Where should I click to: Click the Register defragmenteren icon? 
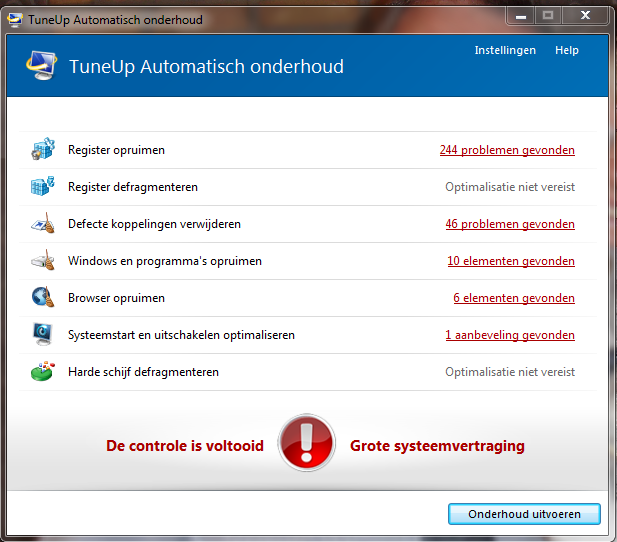point(42,186)
